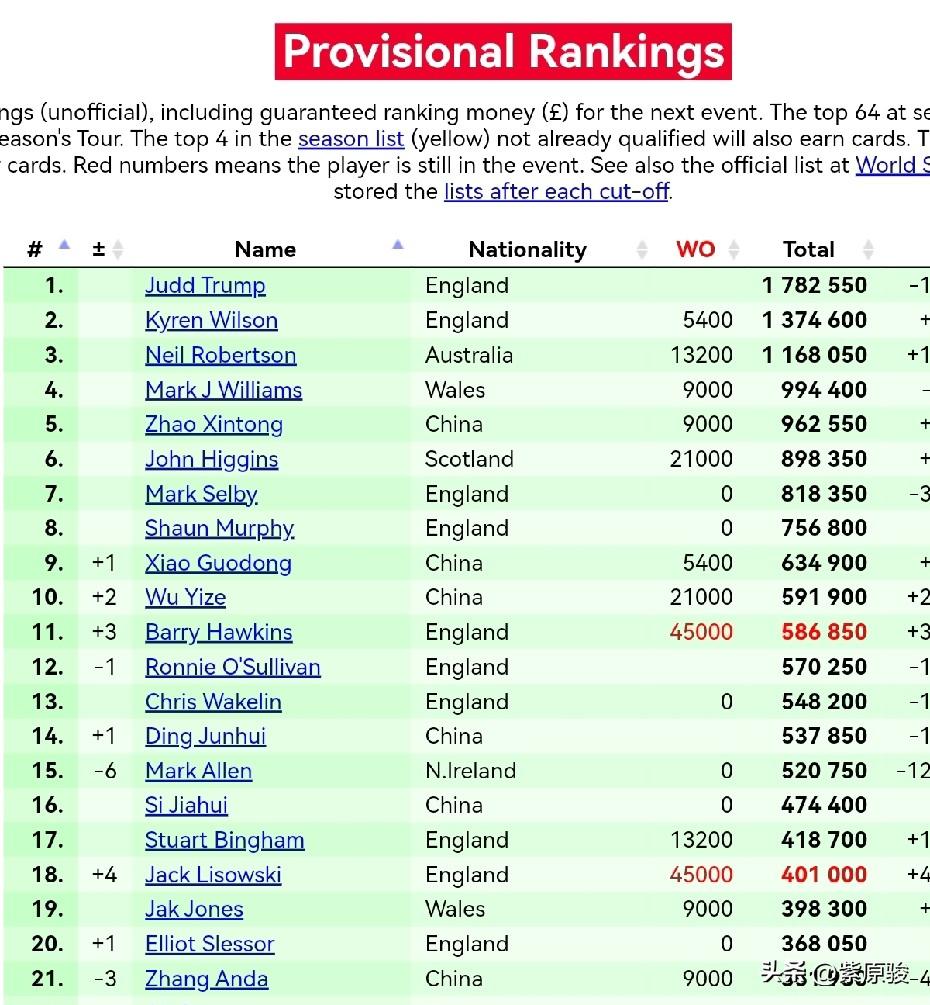Click the red WO column header
Screen dimensions: 930x1005
(x=695, y=249)
